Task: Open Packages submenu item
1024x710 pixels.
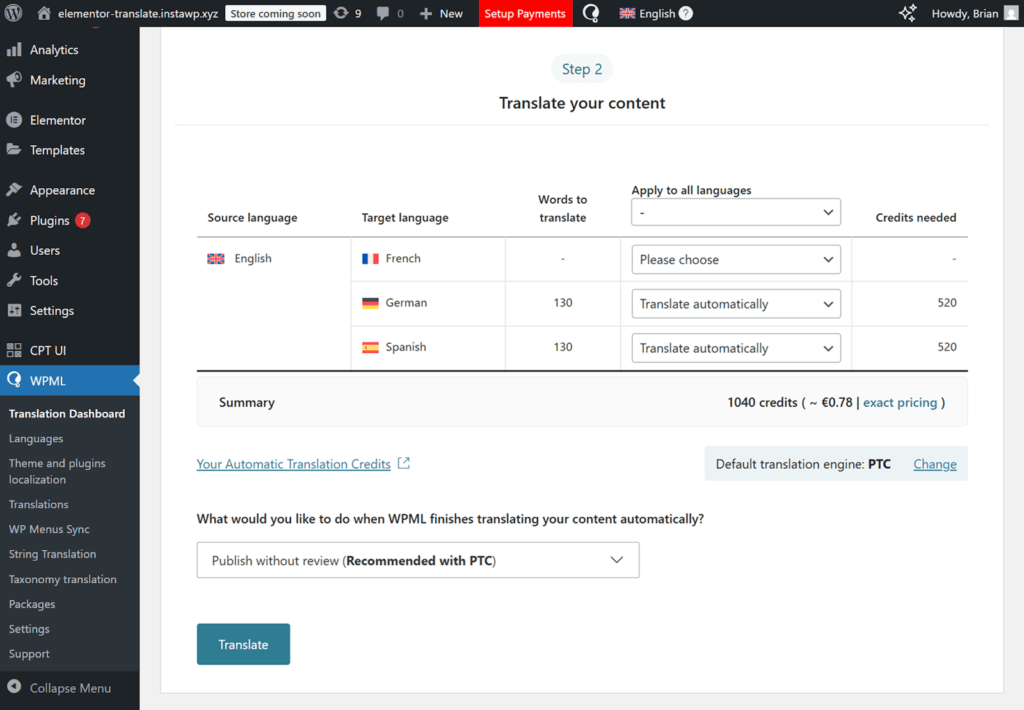Action: point(32,604)
